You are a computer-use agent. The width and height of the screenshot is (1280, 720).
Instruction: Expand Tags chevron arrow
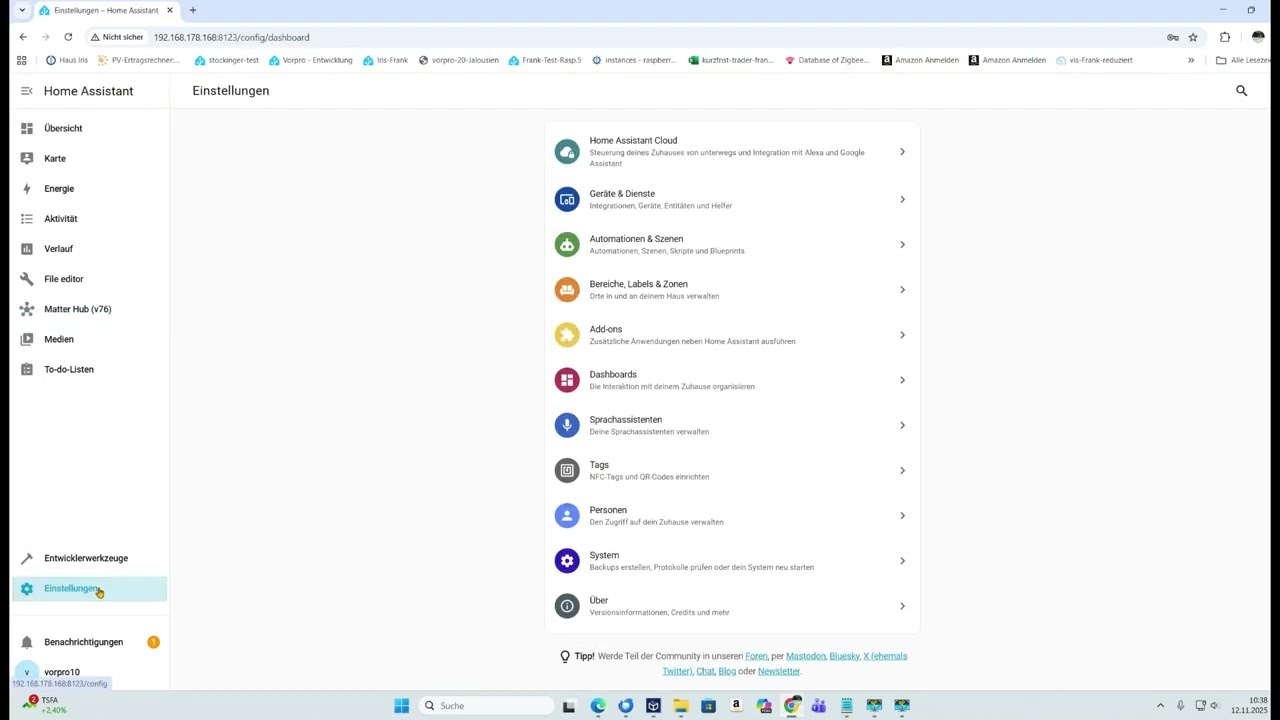pyautogui.click(x=902, y=470)
